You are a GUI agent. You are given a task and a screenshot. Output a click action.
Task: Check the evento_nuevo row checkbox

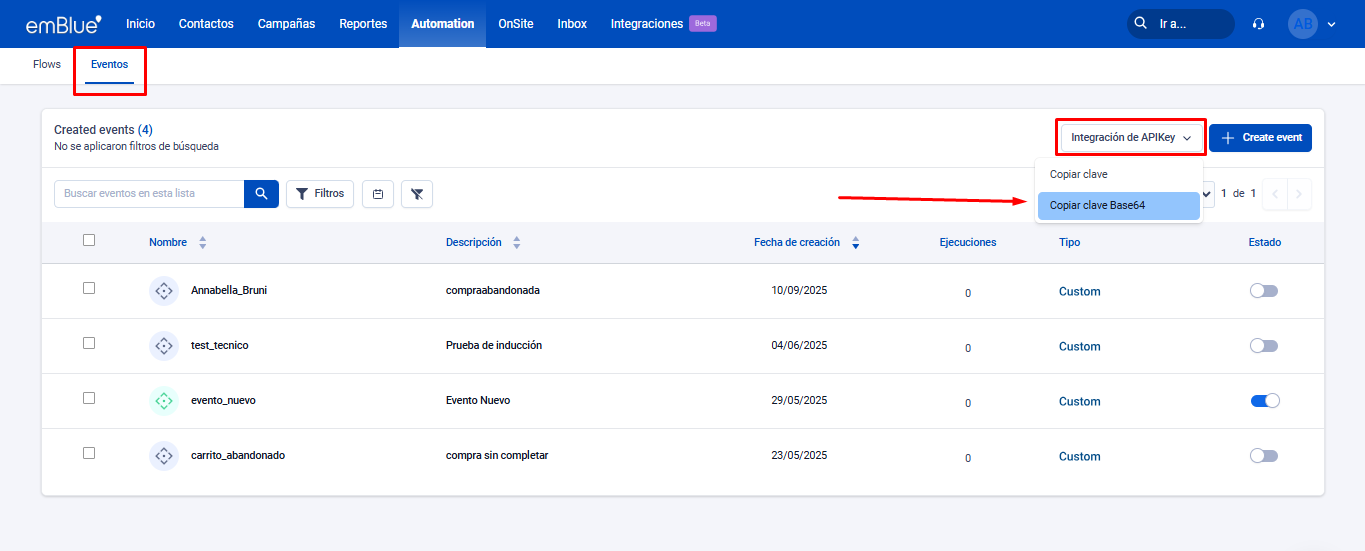coord(89,398)
